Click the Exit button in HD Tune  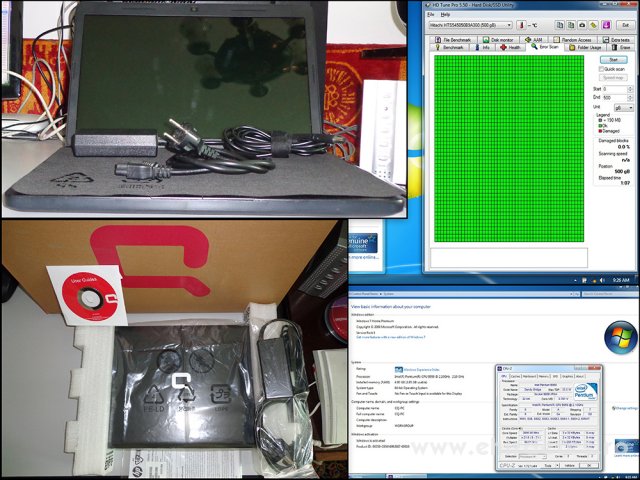click(627, 24)
